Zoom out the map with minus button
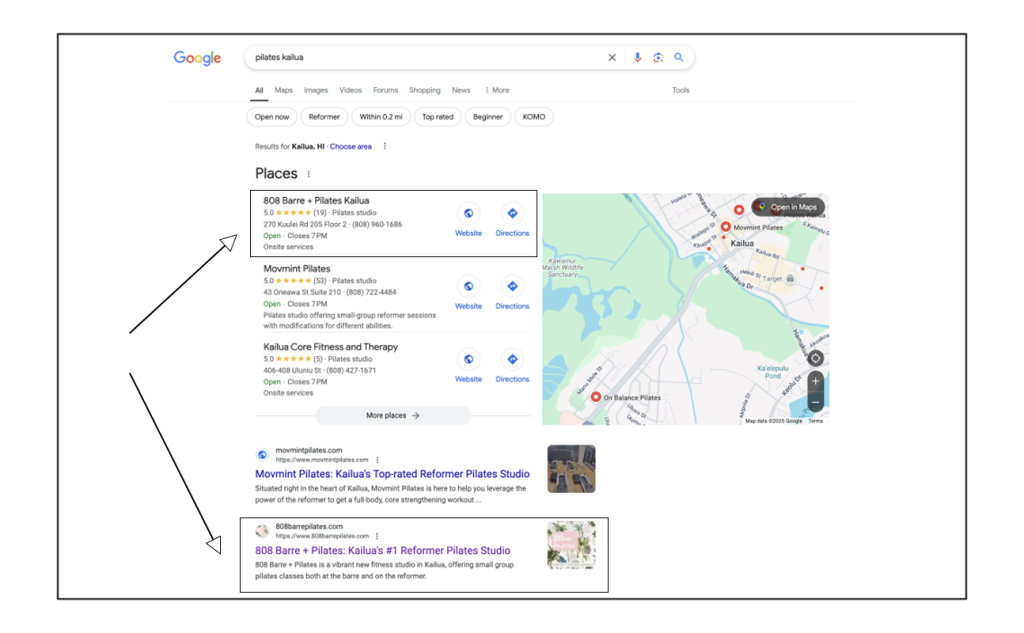 pyautogui.click(x=815, y=402)
